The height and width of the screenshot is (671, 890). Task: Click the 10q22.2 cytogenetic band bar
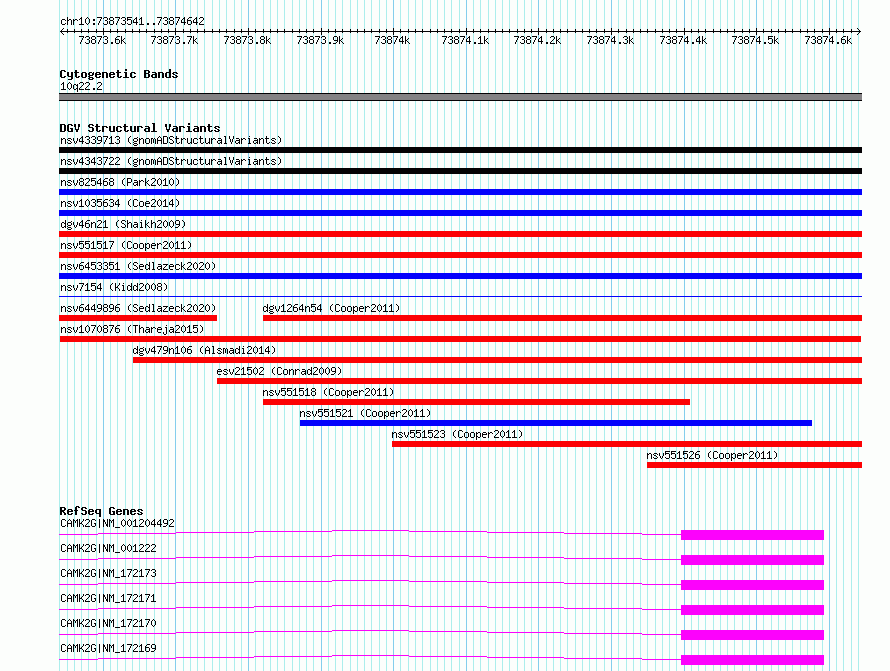(460, 97)
